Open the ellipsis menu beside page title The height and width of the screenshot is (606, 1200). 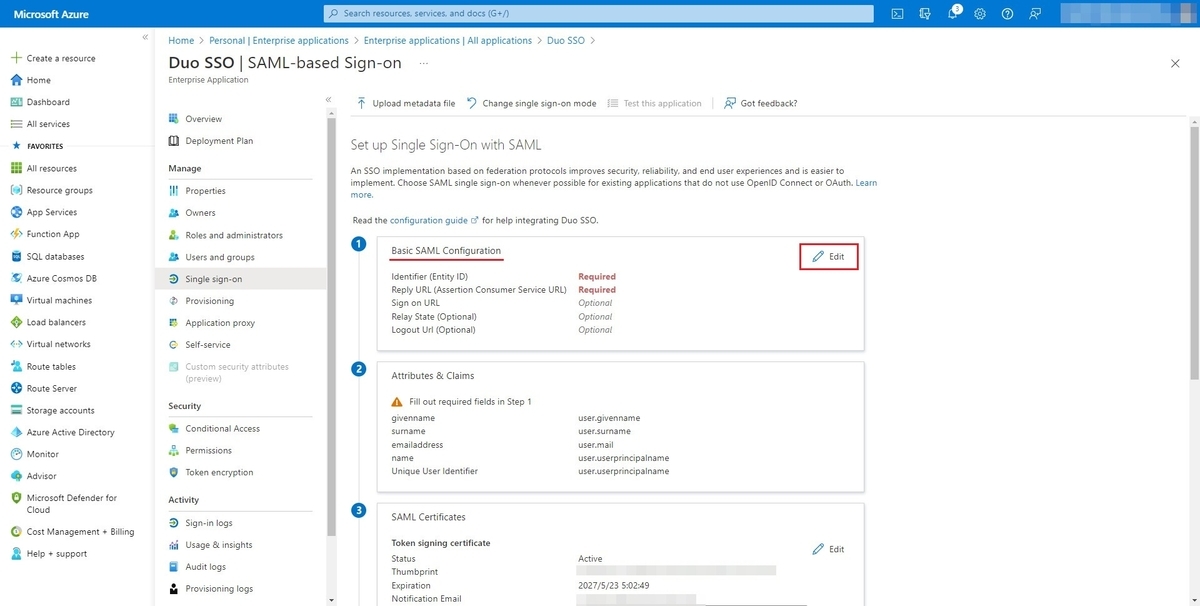click(x=424, y=63)
